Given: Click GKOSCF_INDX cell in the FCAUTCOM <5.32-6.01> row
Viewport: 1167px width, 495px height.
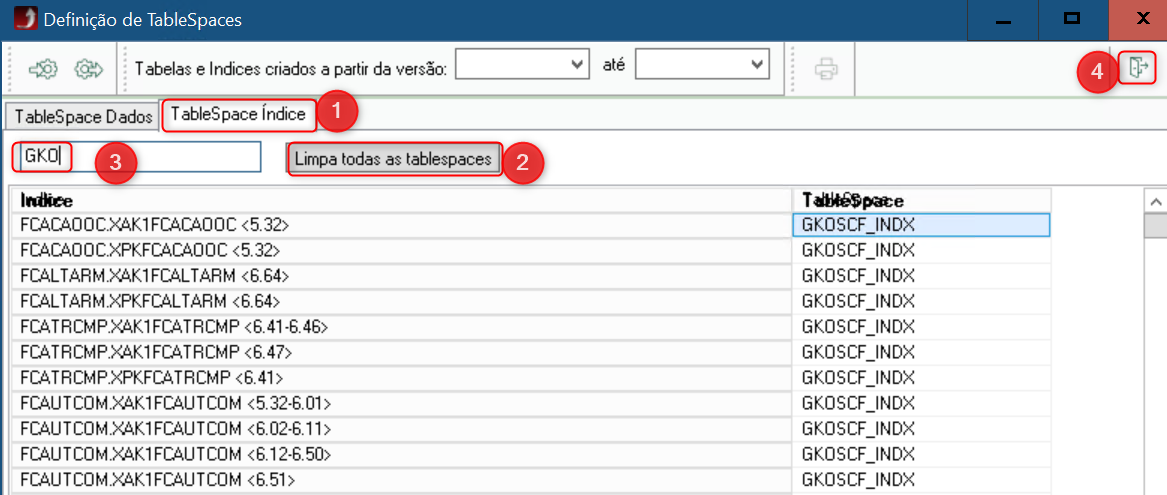Looking at the screenshot, I should click(921, 402).
